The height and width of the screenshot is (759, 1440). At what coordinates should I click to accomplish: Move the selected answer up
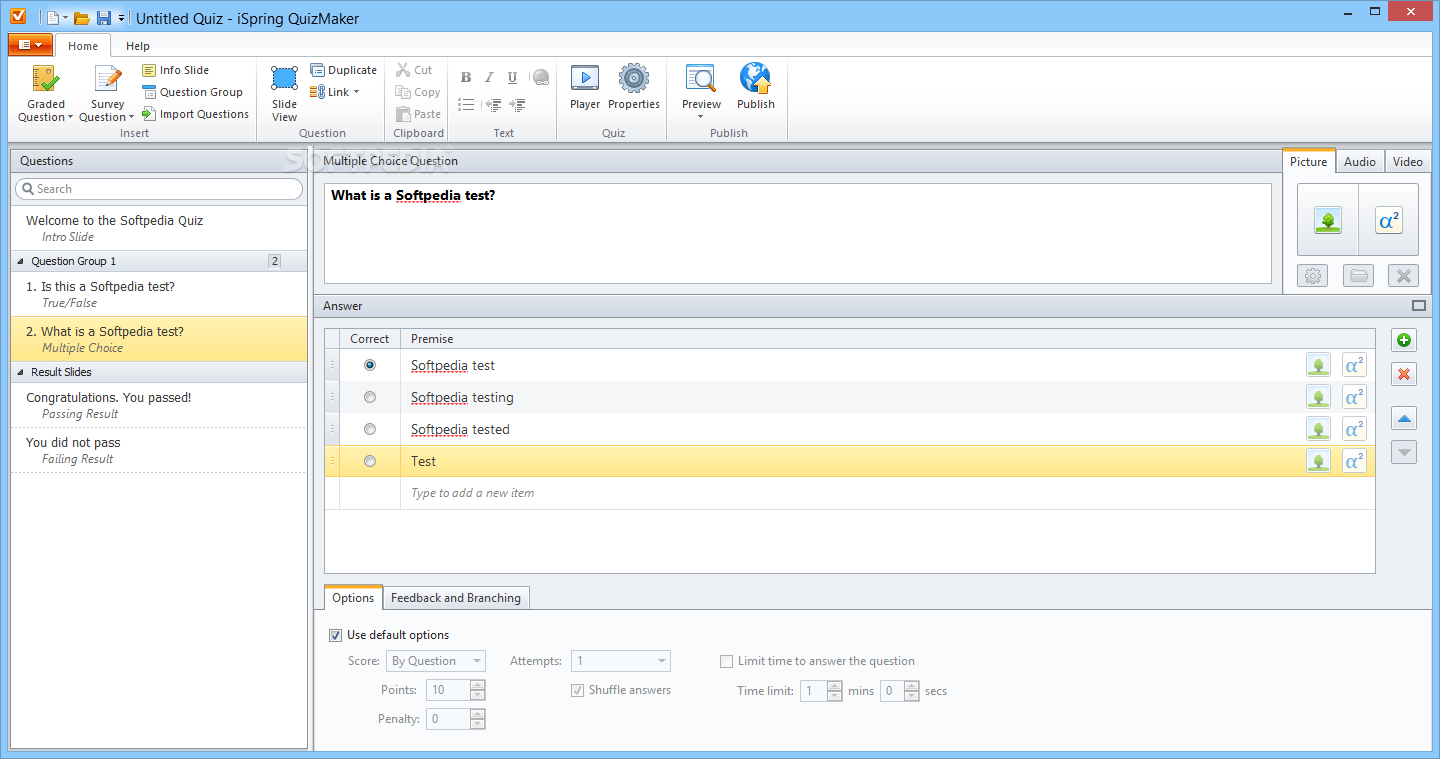pyautogui.click(x=1404, y=419)
